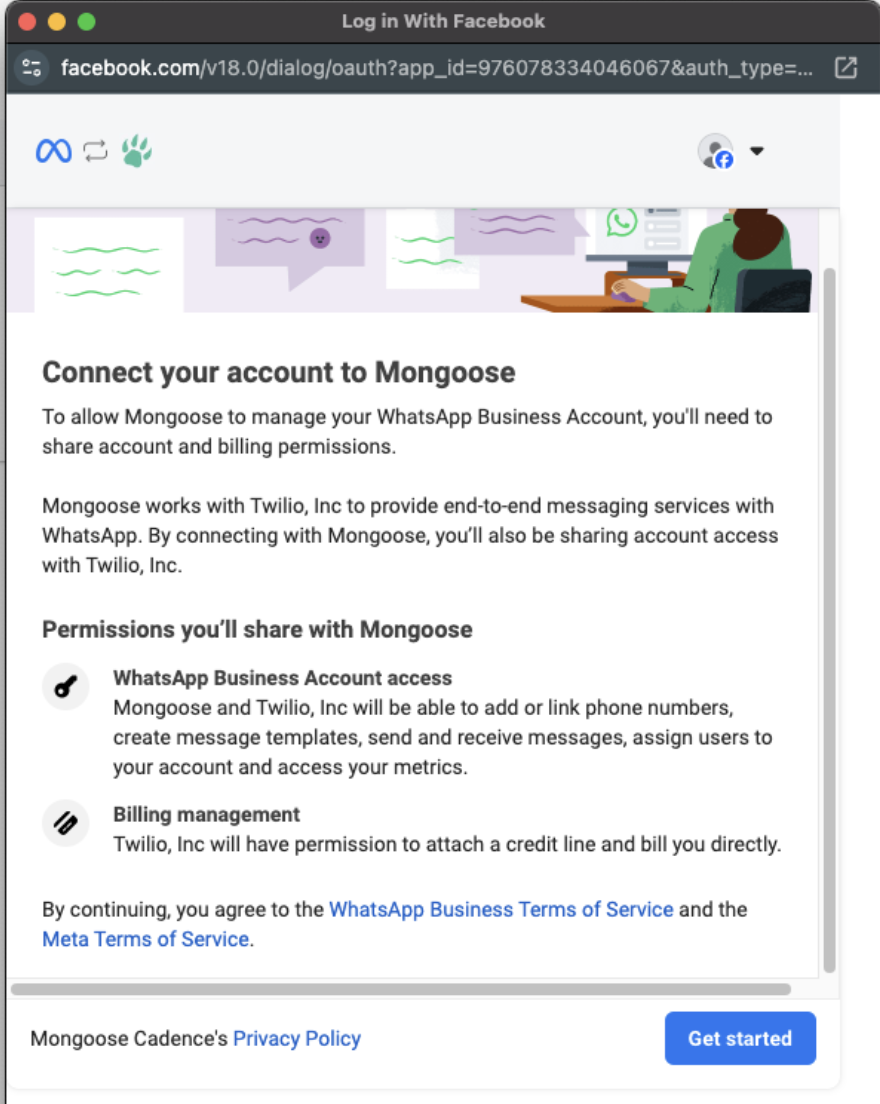Screen dimensions: 880x1104
Task: Expand the account switcher dropdown arrow
Action: point(757,151)
